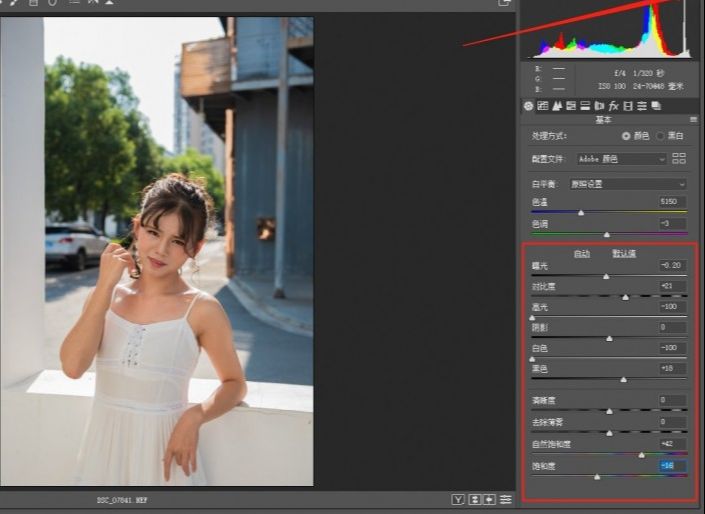Open the Basic panel tab icon
Screen dimensions: 705x514
click(x=528, y=106)
